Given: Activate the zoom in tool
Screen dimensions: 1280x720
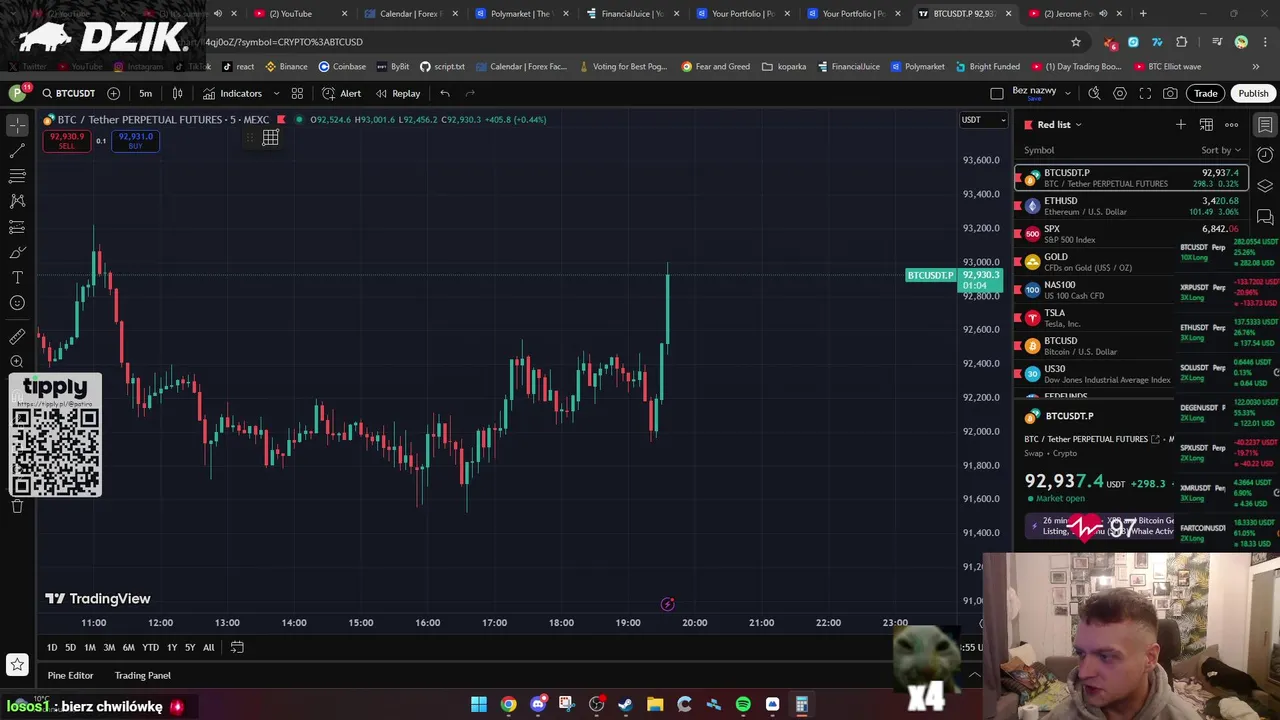Looking at the screenshot, I should coord(17,362).
